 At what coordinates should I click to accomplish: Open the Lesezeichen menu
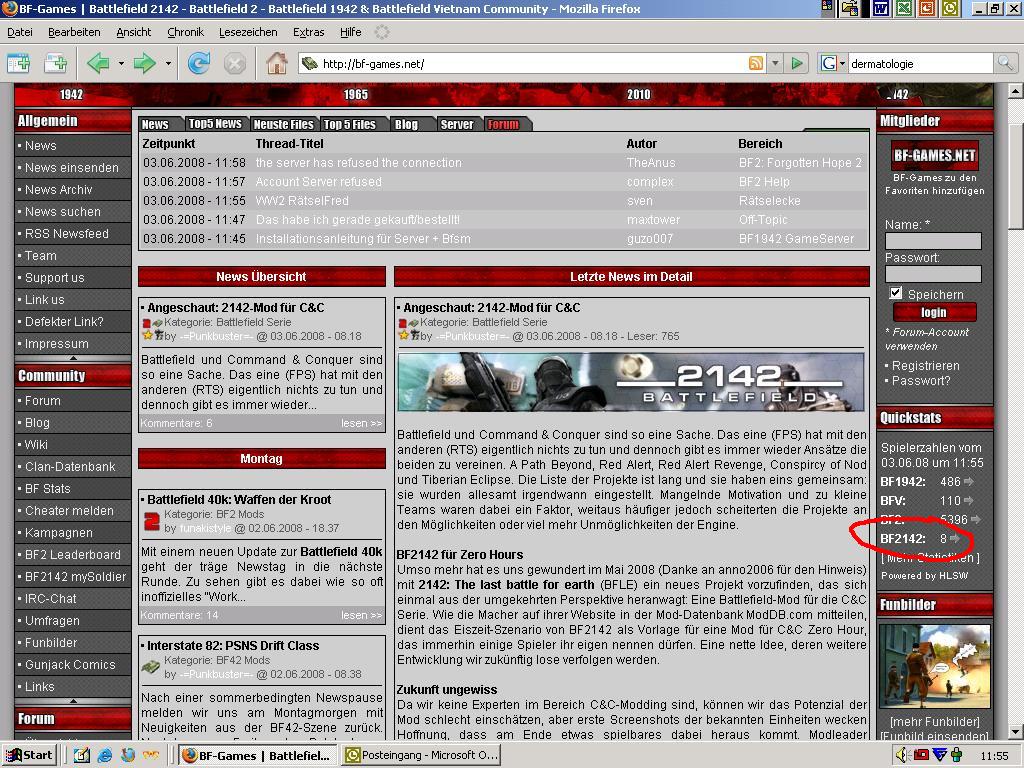click(248, 32)
